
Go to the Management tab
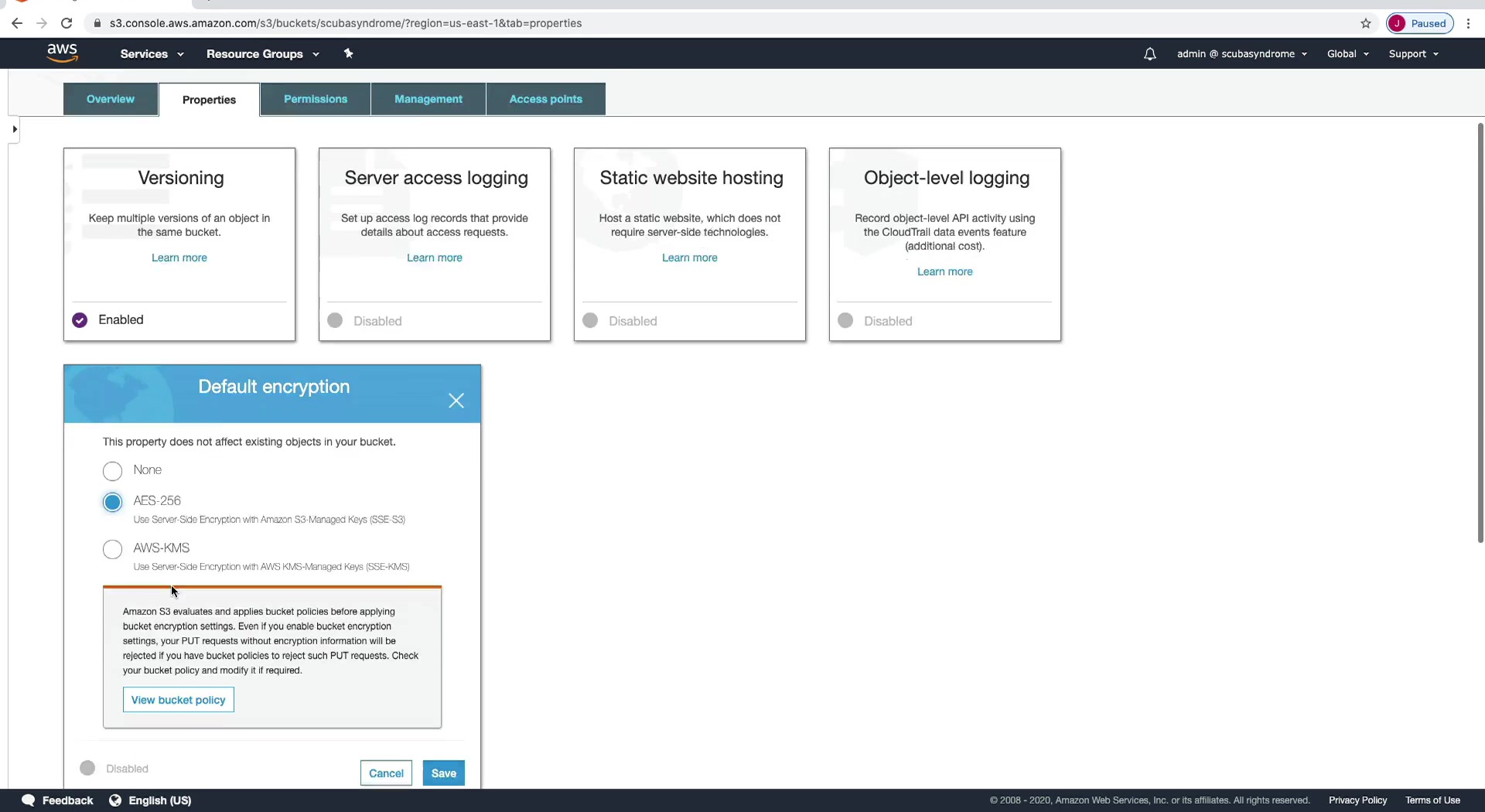pos(428,99)
